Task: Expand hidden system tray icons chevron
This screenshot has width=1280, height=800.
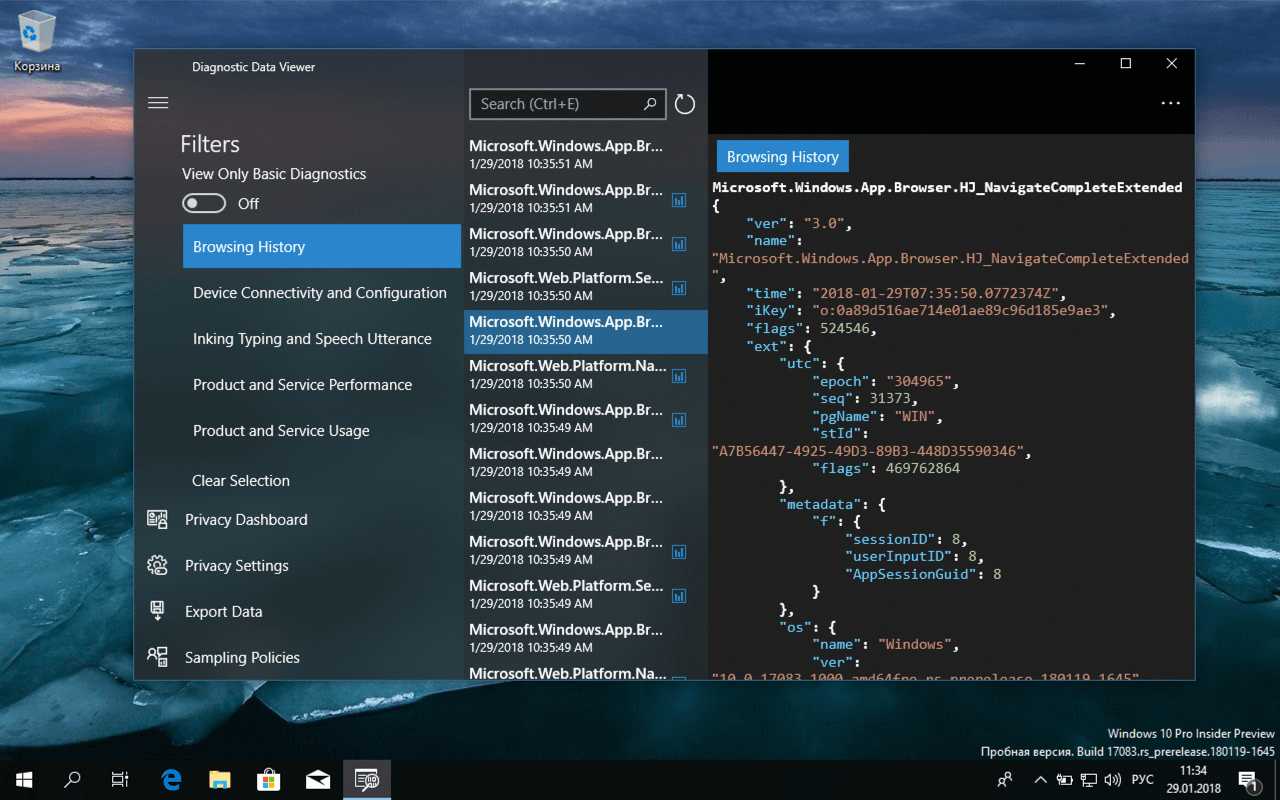Action: tap(1040, 779)
